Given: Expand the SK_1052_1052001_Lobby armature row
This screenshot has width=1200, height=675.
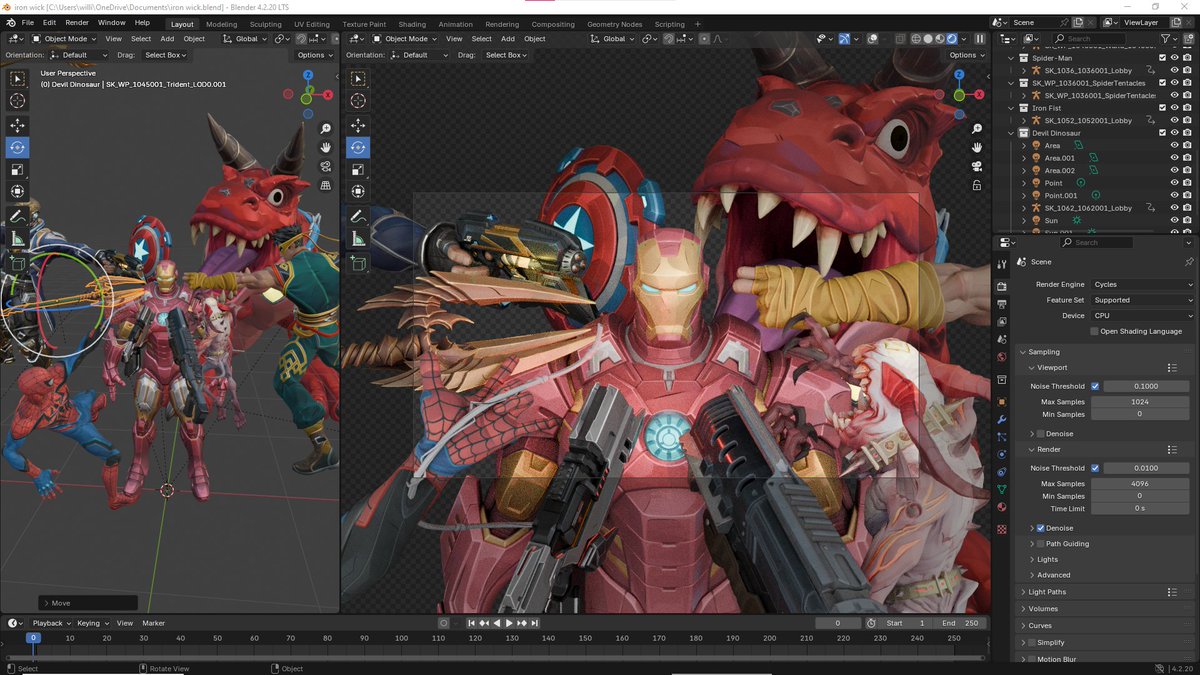Looking at the screenshot, I should (1023, 121).
